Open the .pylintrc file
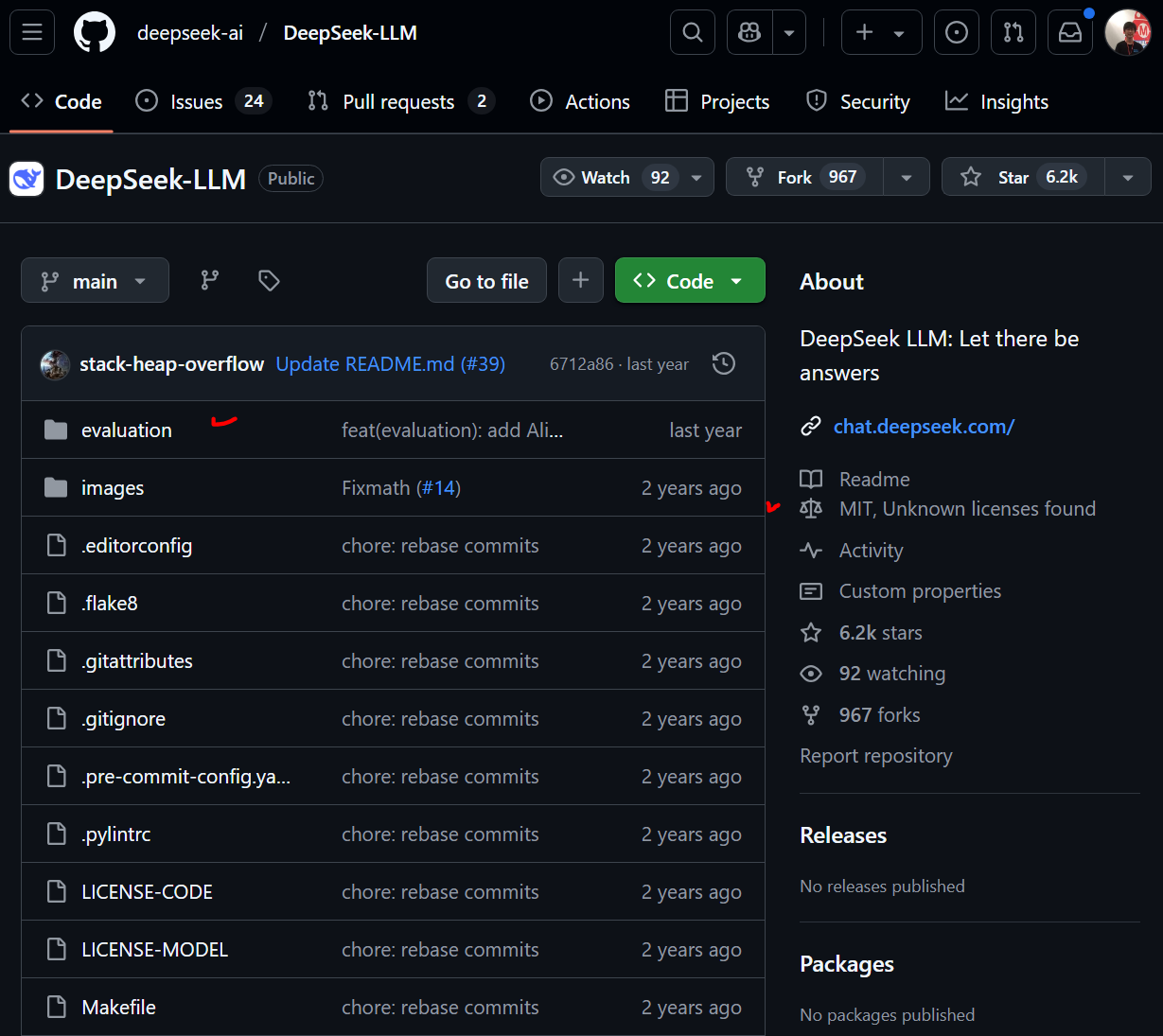The image size is (1163, 1036). 116,834
